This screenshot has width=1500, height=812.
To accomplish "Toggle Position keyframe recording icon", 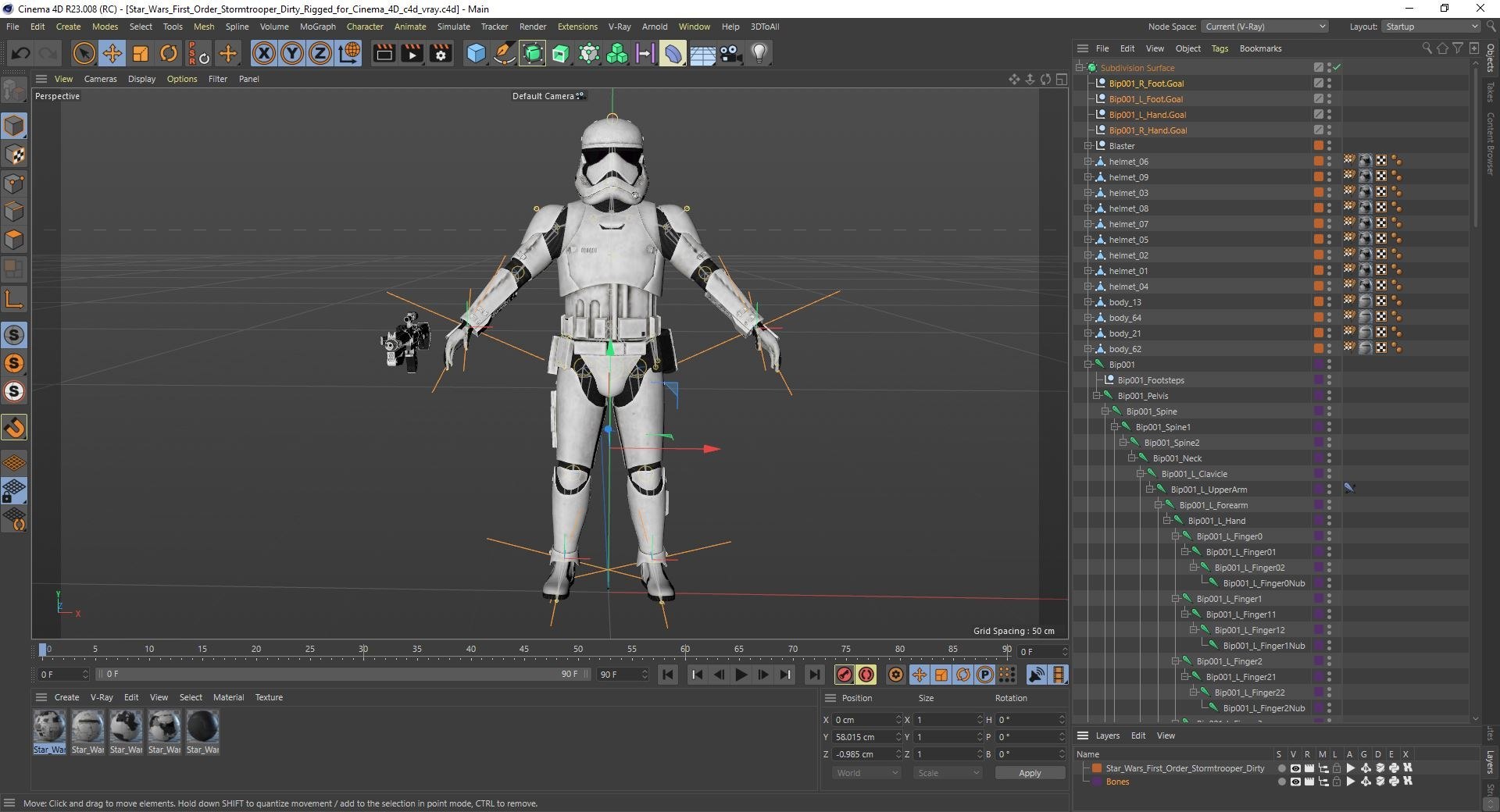I will point(920,675).
